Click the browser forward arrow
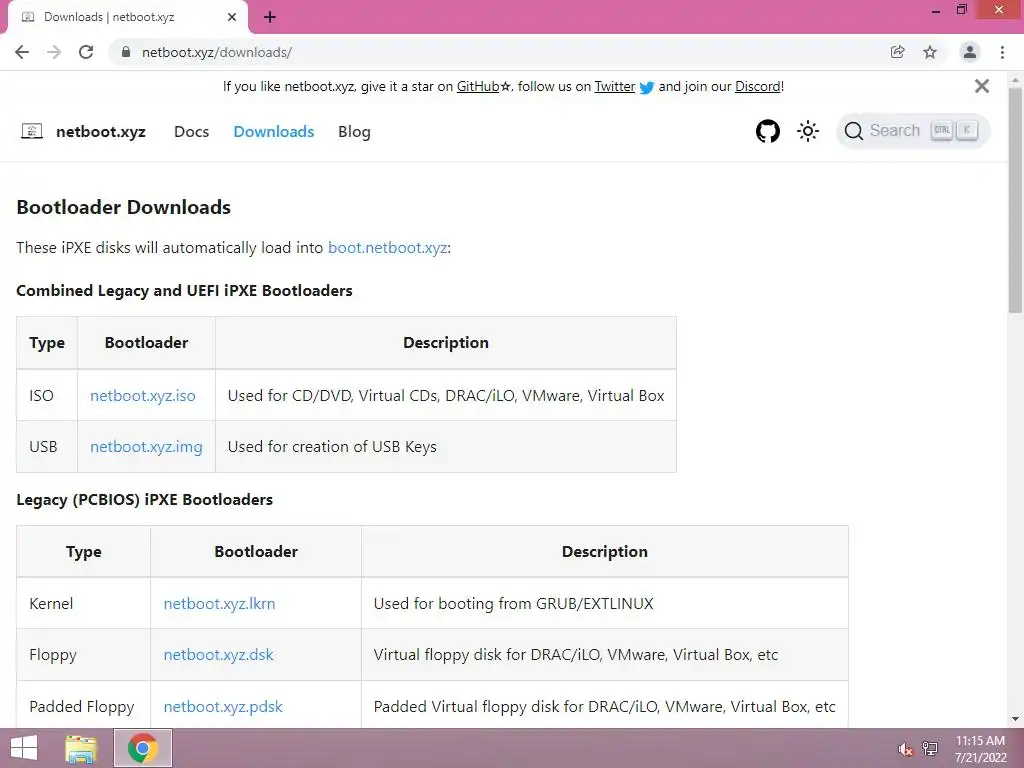Viewport: 1024px width, 768px height. tap(54, 52)
